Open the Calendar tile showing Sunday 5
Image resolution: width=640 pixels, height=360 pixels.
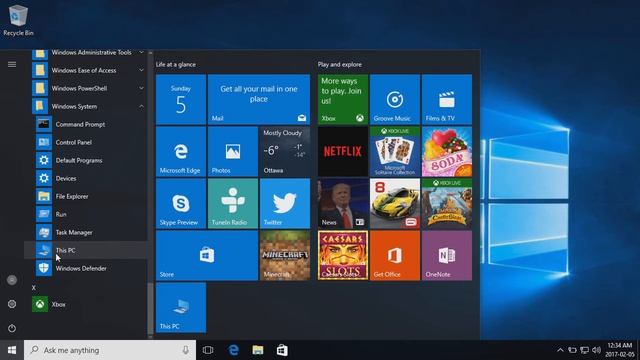click(181, 99)
